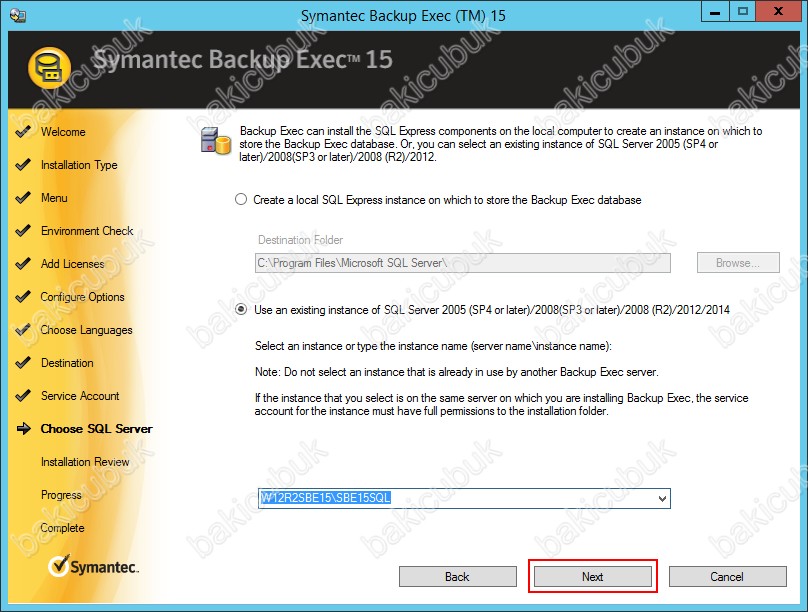
Task: Click the 'Select an instance or type' text
Action: tap(433, 346)
